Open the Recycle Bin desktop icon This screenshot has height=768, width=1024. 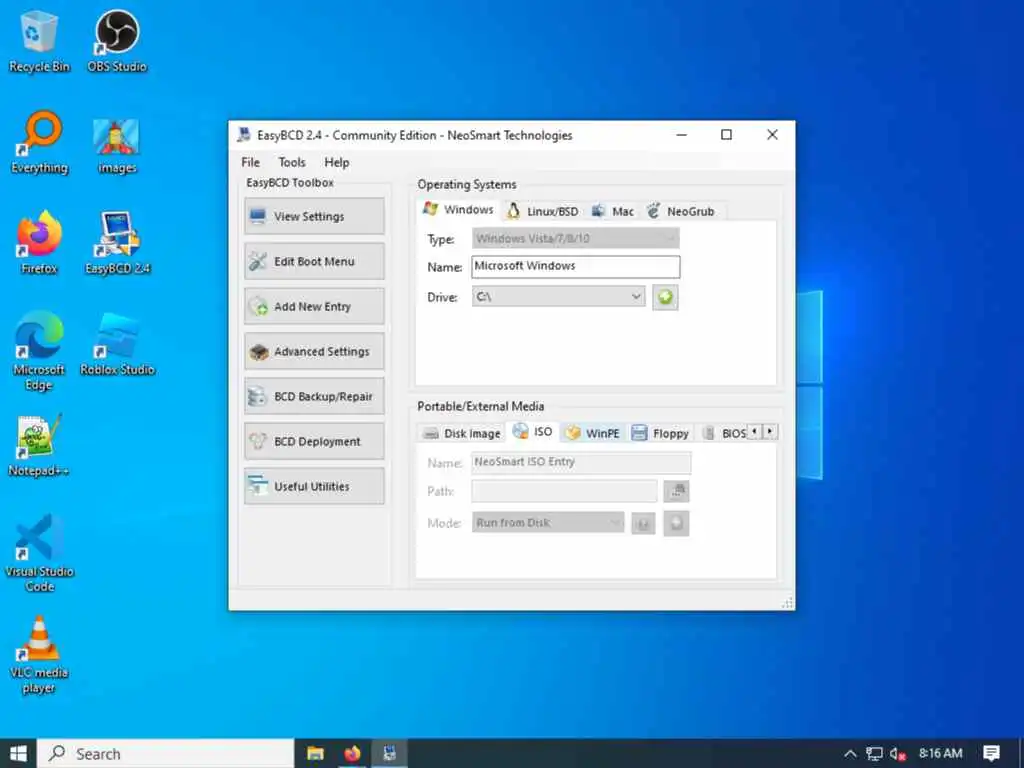[39, 41]
